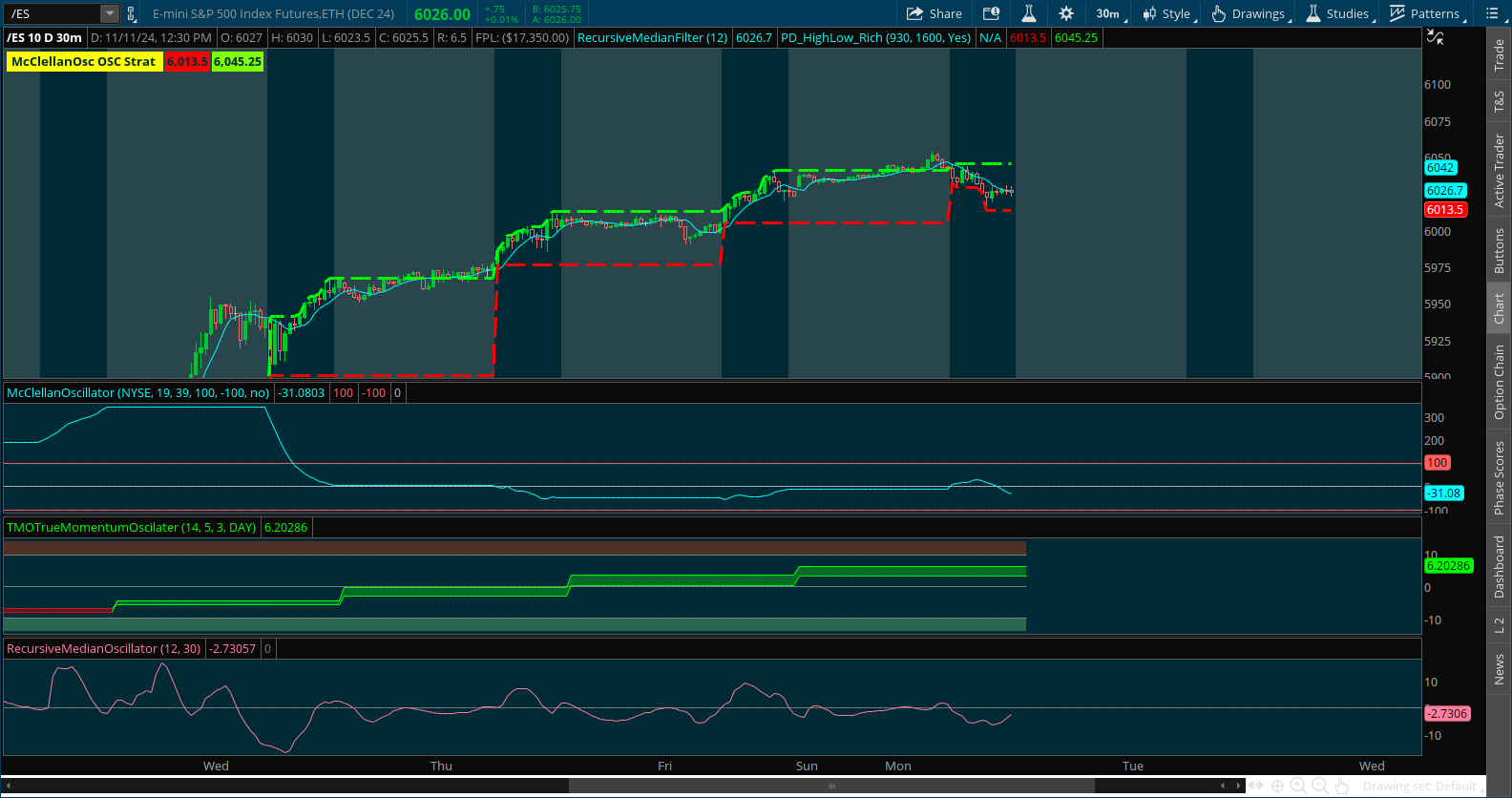The width and height of the screenshot is (1512, 798).
Task: Open the Trade side tab
Action: click(1499, 55)
